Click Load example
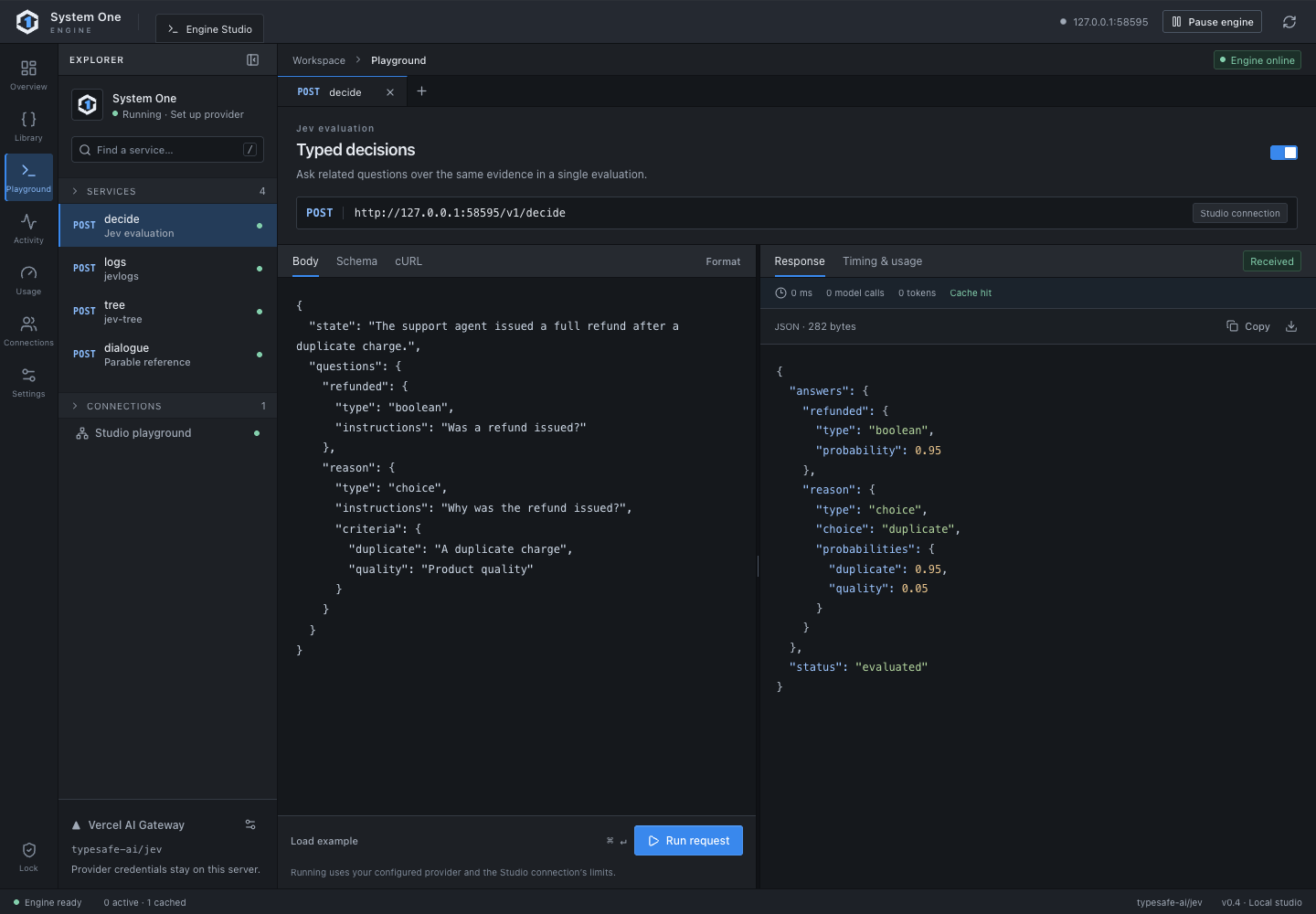Viewport: 1316px width, 914px height. click(x=324, y=841)
